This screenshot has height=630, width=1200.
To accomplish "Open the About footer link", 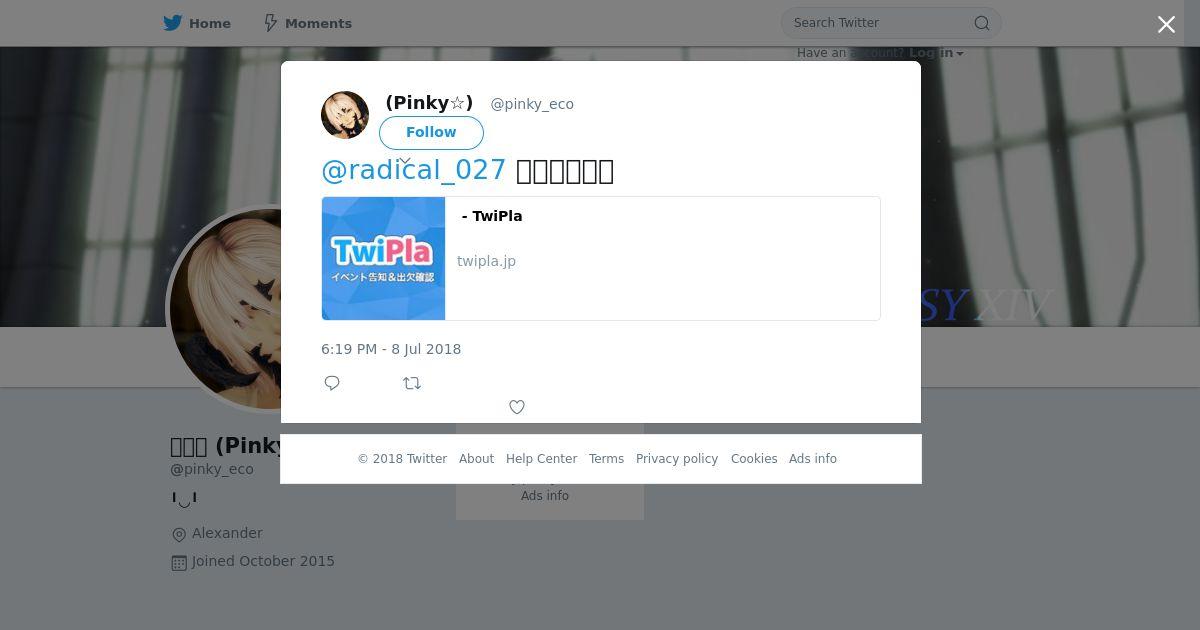I will (476, 459).
